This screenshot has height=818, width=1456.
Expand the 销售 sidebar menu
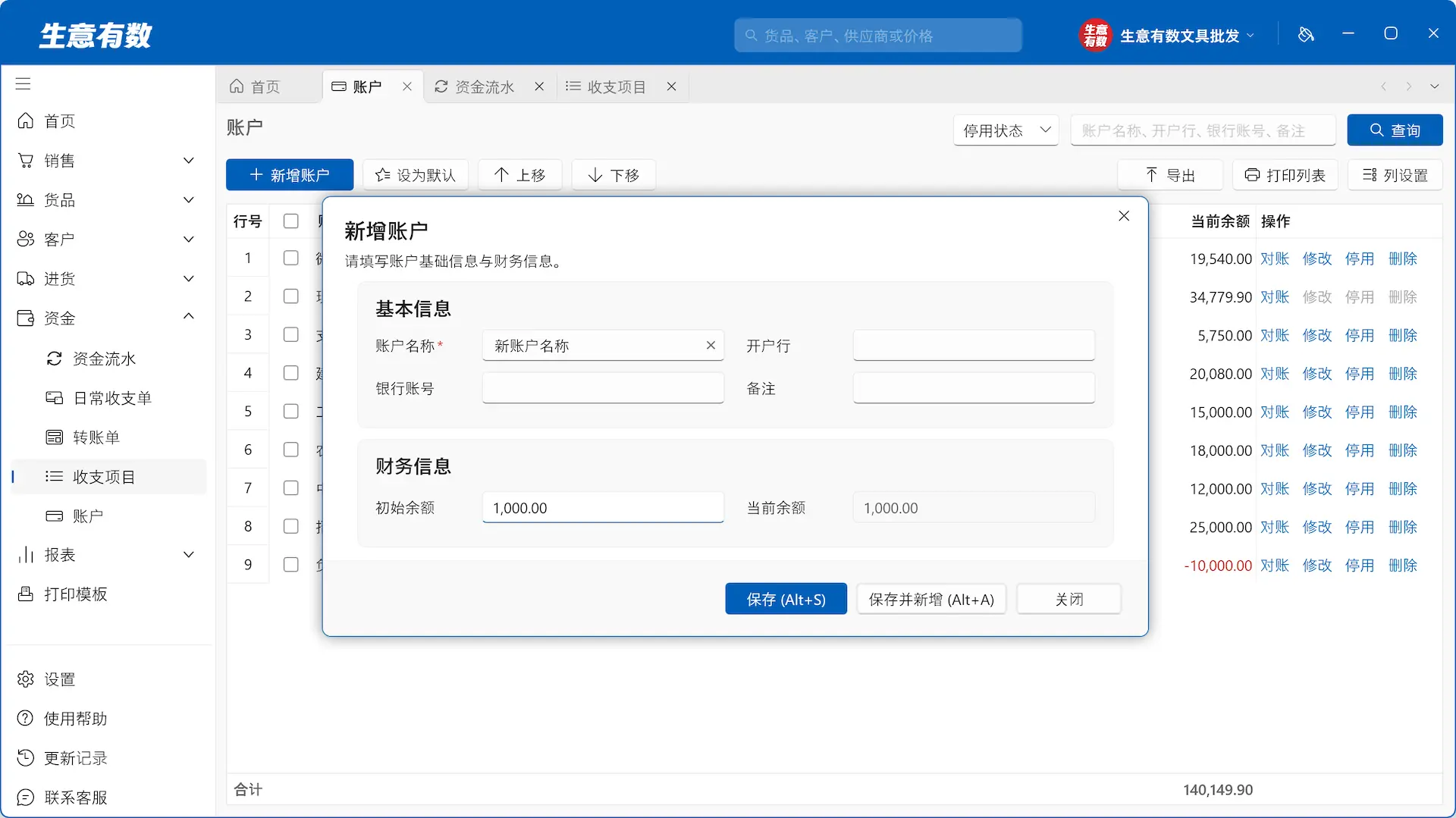pos(106,161)
